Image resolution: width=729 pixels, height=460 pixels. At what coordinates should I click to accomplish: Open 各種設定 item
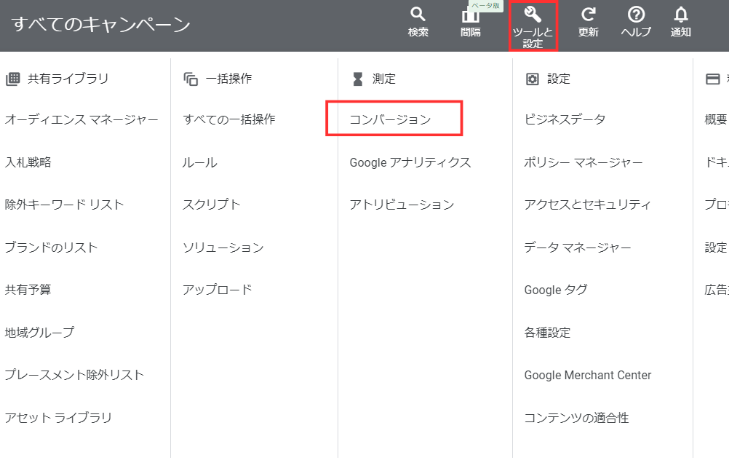pyautogui.click(x=547, y=333)
